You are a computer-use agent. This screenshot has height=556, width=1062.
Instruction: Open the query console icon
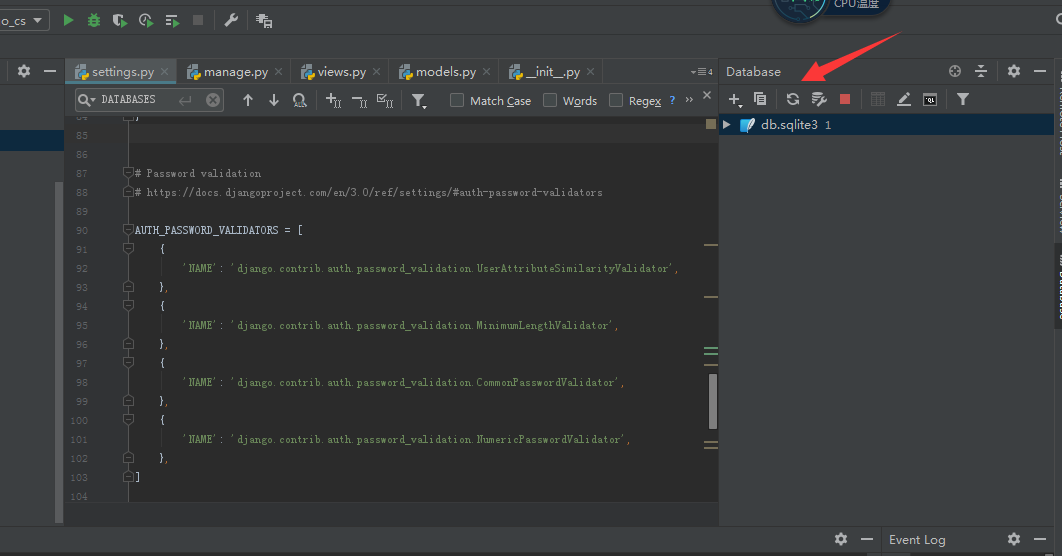point(930,100)
